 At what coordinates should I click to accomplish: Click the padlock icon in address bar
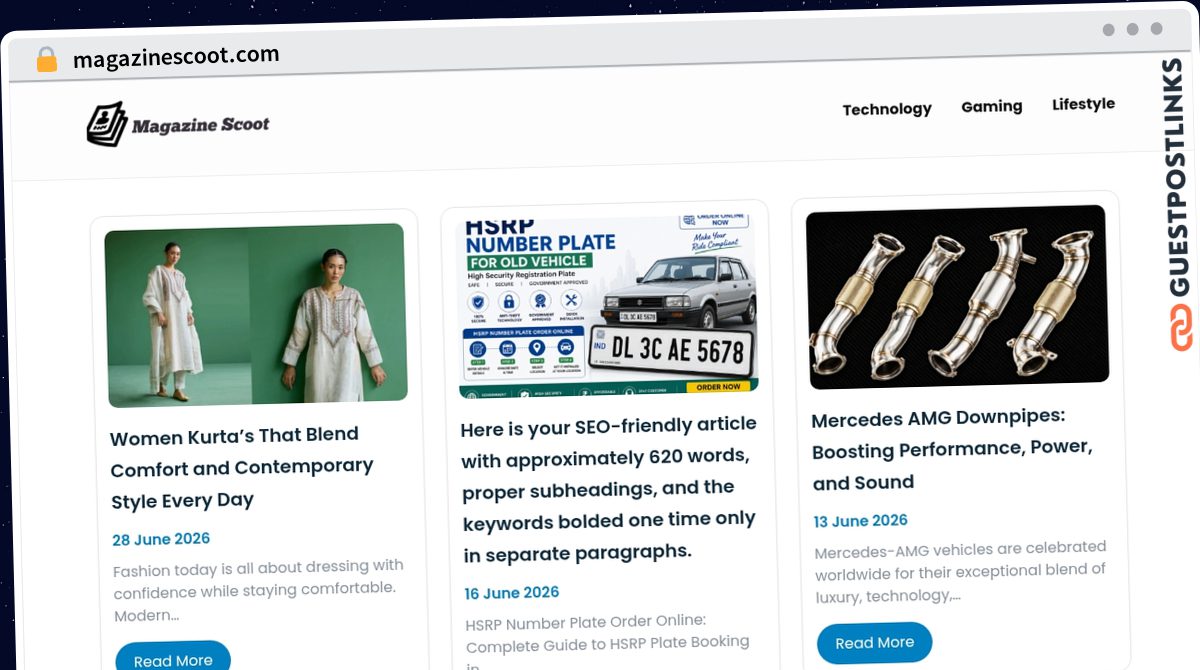(46, 60)
